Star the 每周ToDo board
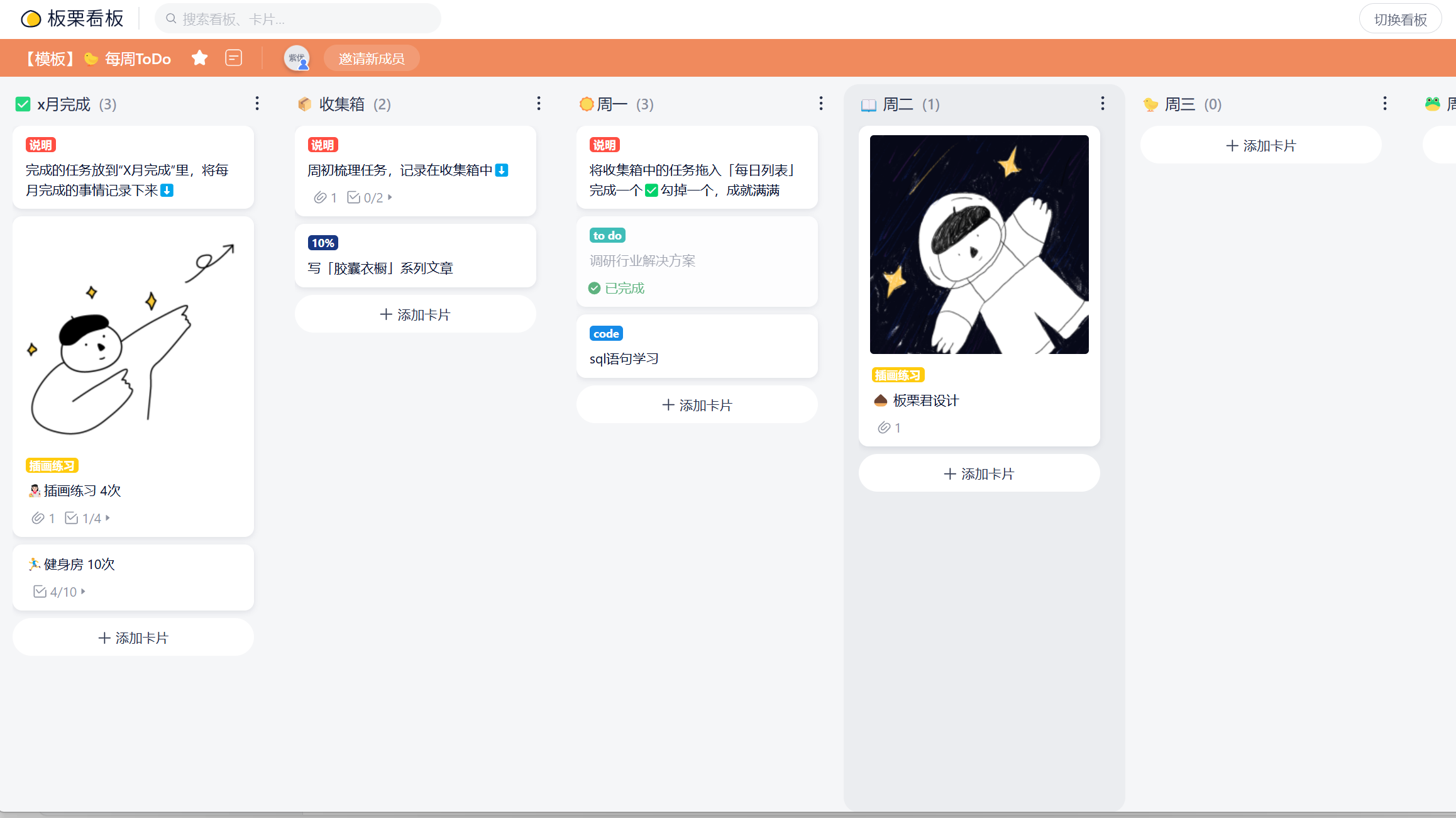This screenshot has width=1456, height=818. (199, 58)
